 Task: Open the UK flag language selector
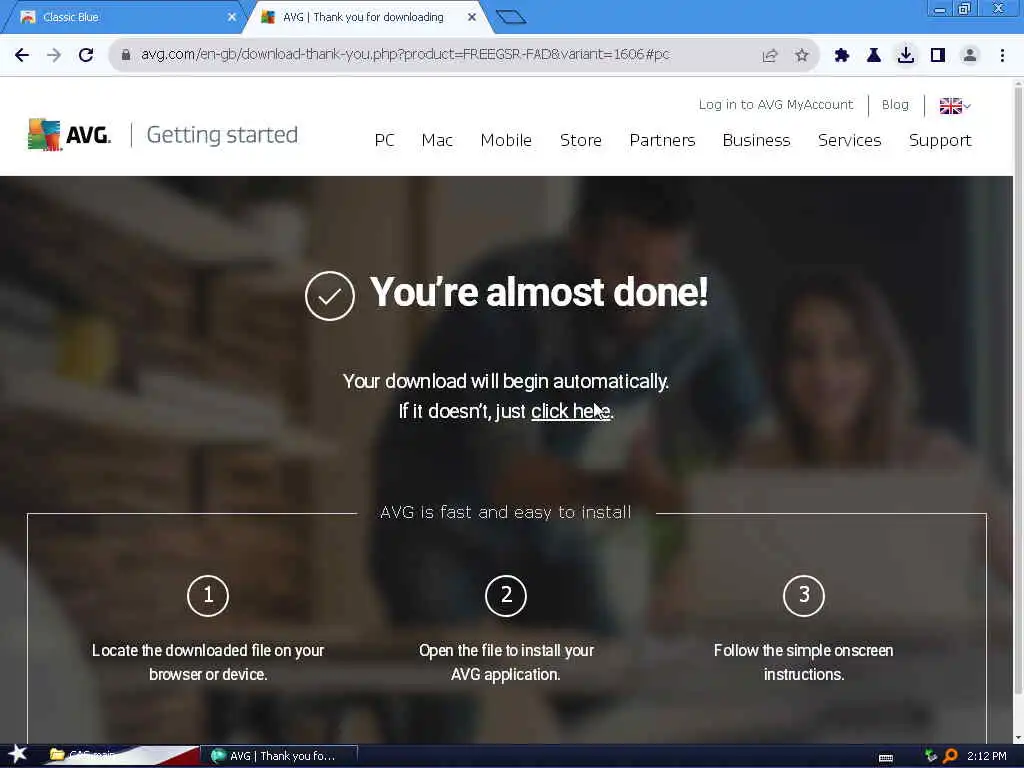click(955, 105)
